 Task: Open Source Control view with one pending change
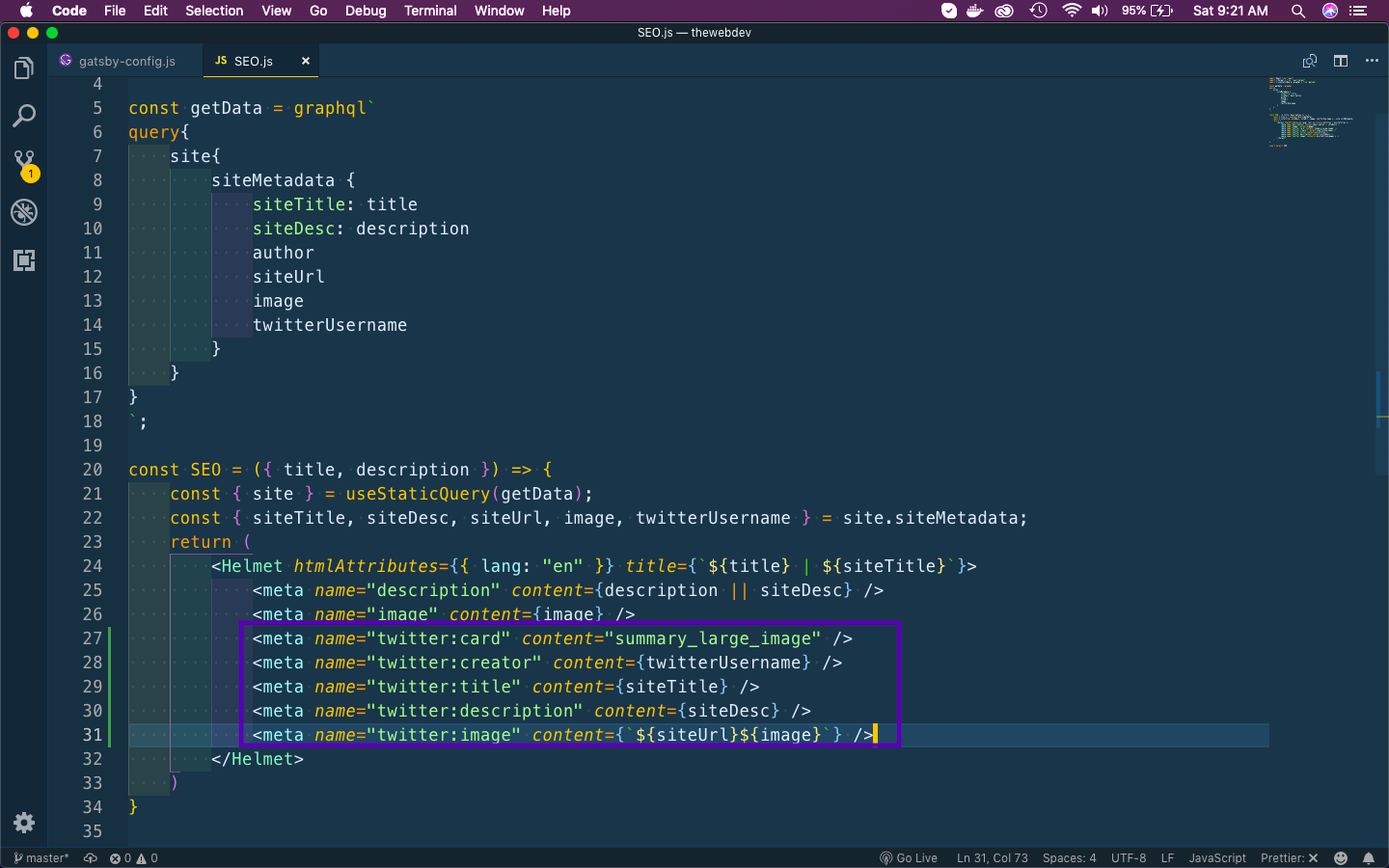[24, 164]
